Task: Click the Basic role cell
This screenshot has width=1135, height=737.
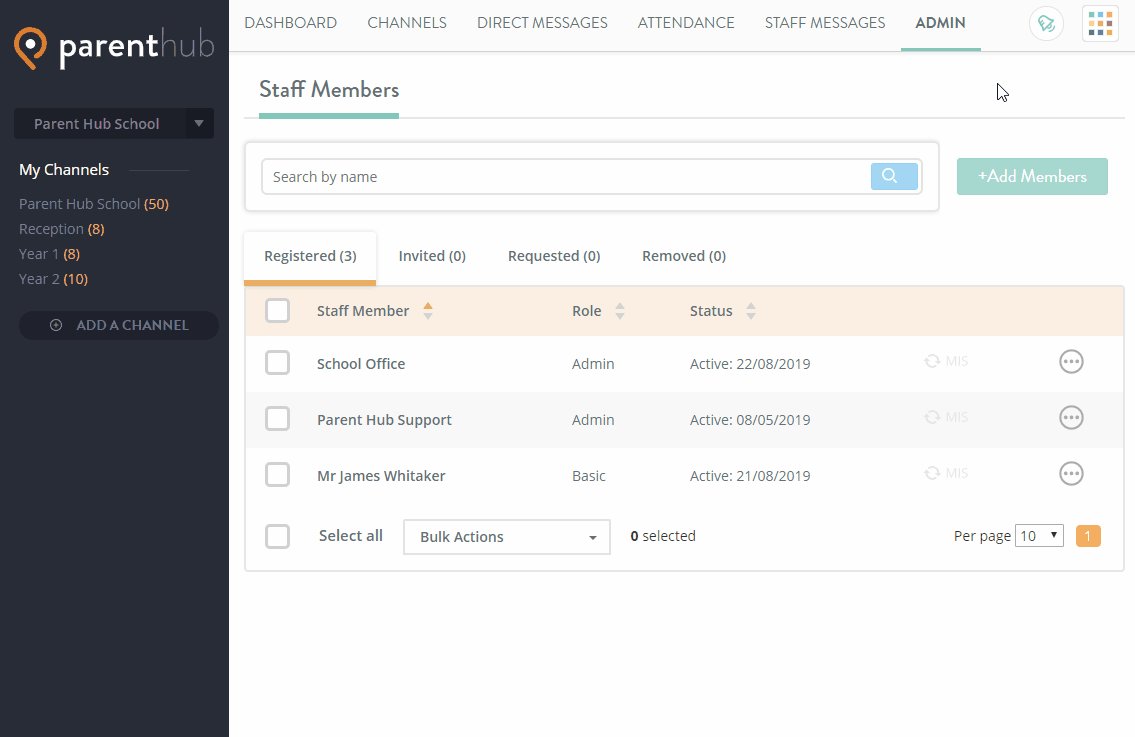Action: coord(588,476)
